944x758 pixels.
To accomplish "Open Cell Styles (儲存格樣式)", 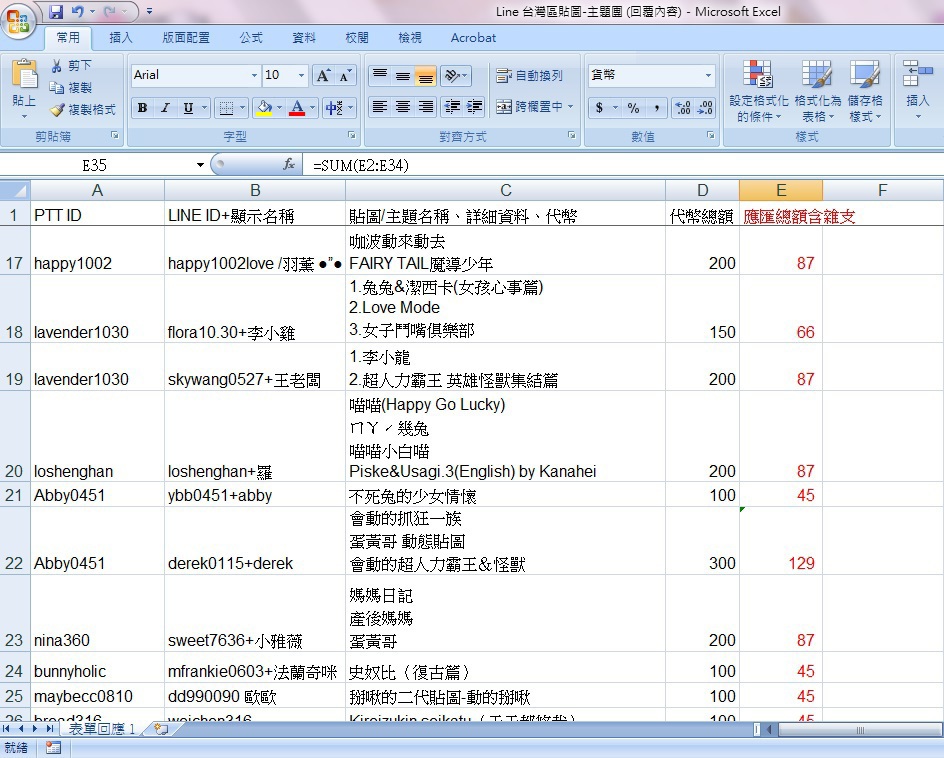I will coord(865,90).
